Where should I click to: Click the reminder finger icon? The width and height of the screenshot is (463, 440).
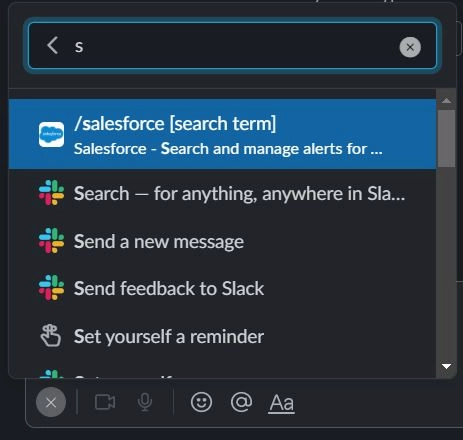pos(51,336)
